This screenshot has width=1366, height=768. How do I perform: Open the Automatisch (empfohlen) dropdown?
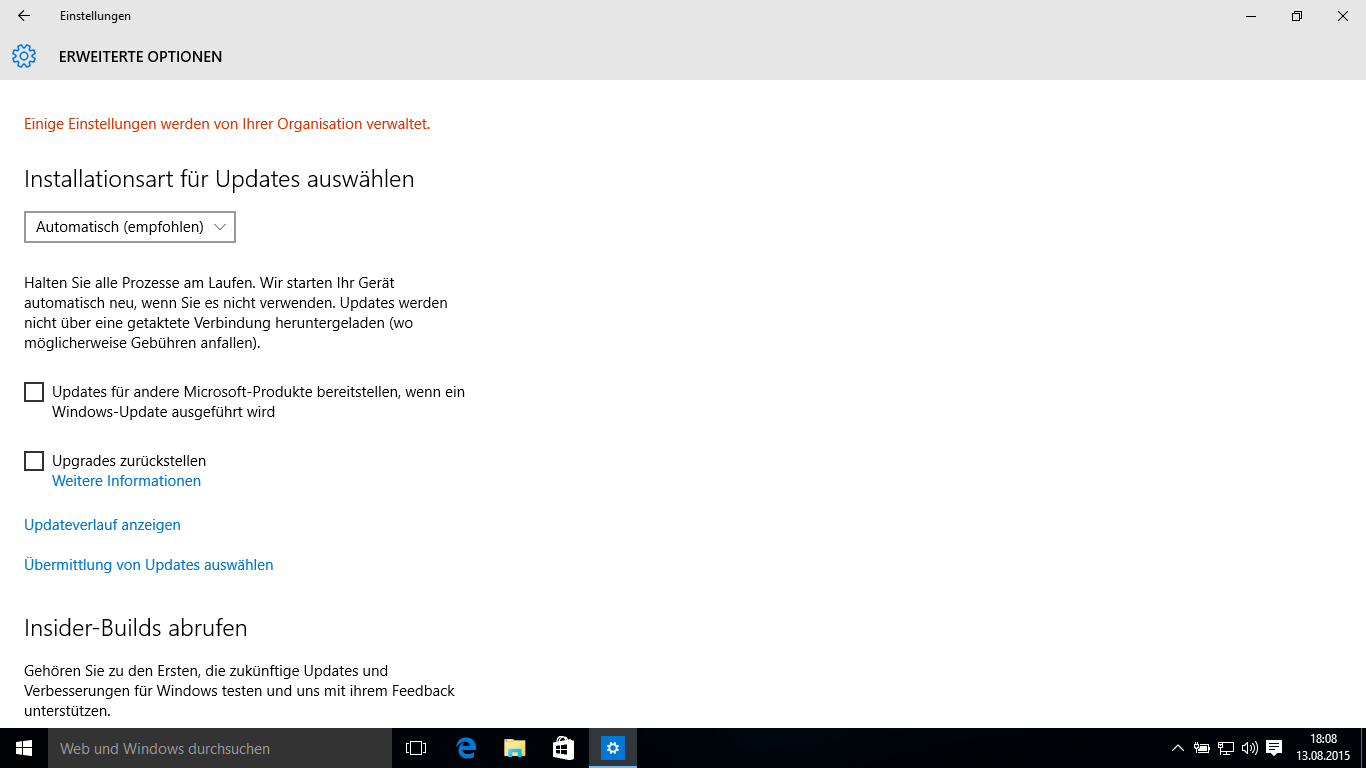pos(130,227)
